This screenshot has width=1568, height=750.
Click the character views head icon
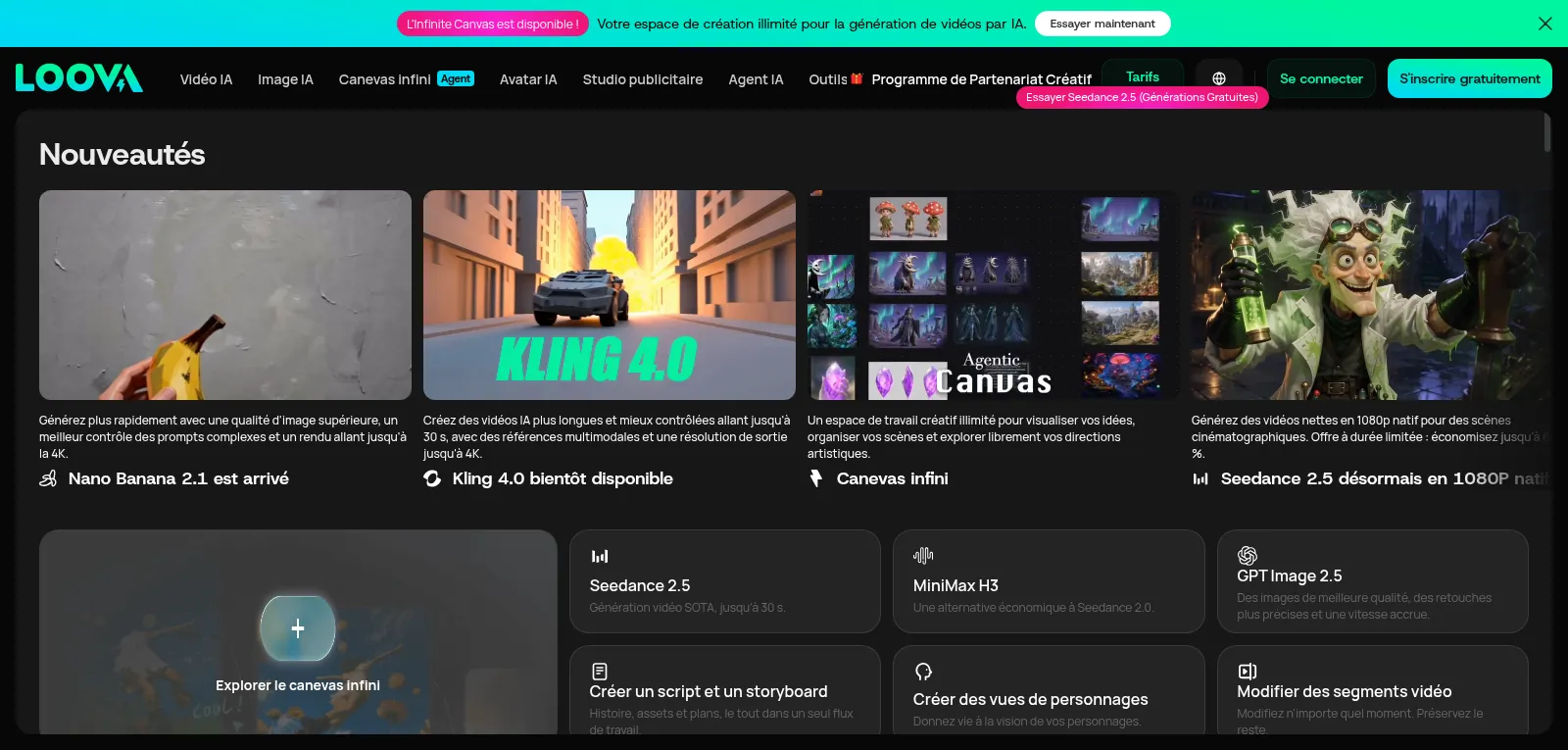pyautogui.click(x=923, y=672)
